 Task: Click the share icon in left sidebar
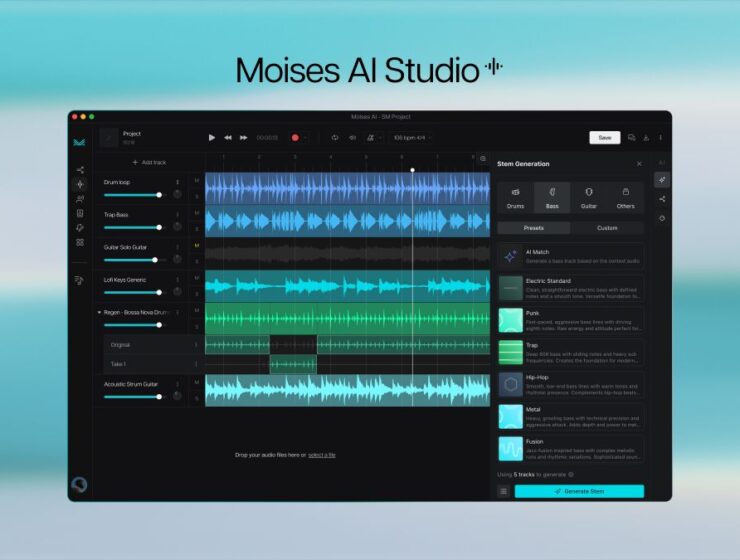pos(80,169)
